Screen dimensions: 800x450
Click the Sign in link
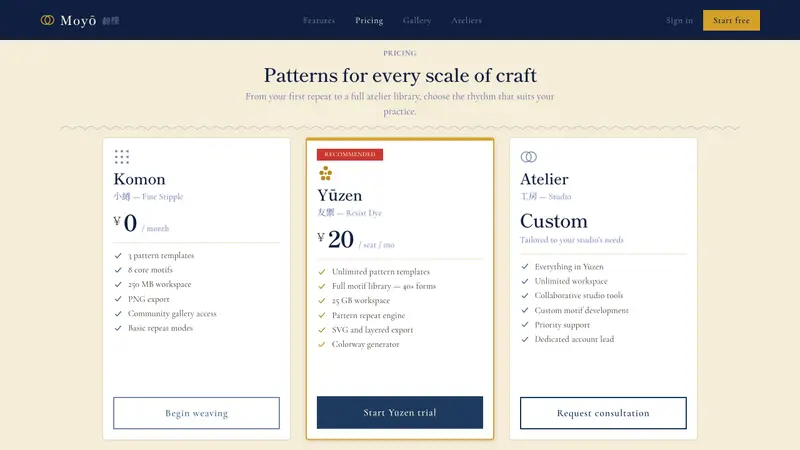pyautogui.click(x=679, y=20)
